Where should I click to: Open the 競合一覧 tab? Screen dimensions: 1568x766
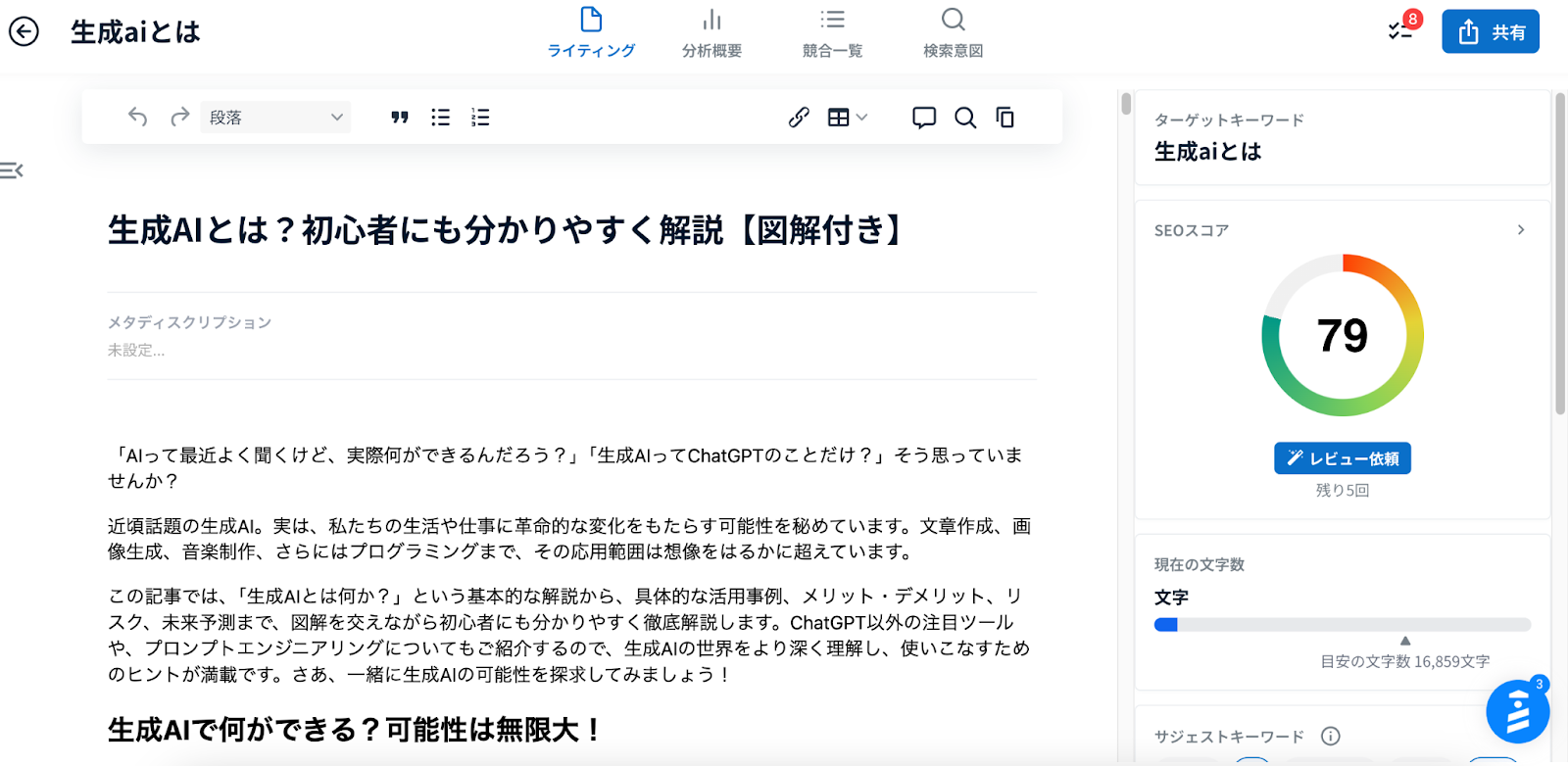(x=832, y=32)
